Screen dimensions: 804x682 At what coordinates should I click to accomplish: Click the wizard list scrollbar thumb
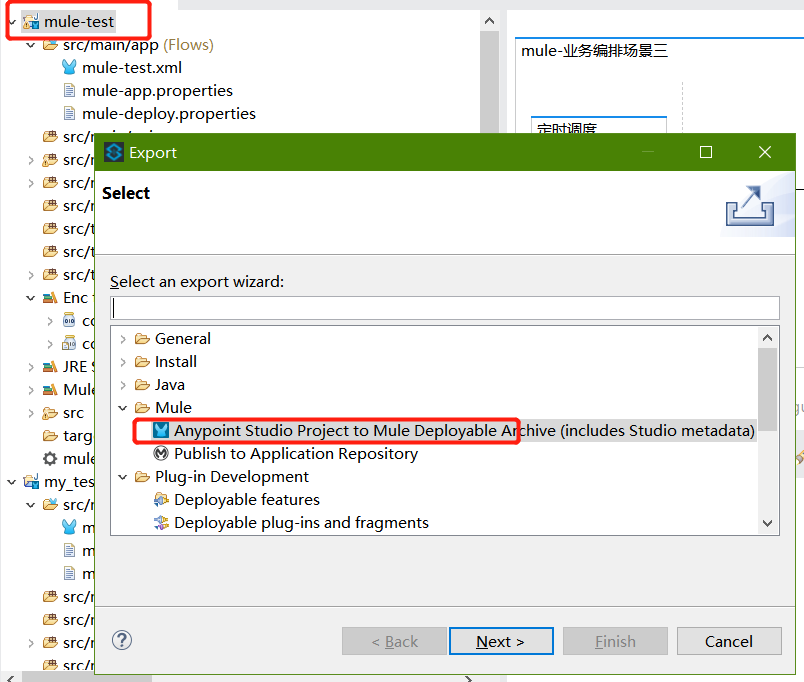pyautogui.click(x=768, y=390)
